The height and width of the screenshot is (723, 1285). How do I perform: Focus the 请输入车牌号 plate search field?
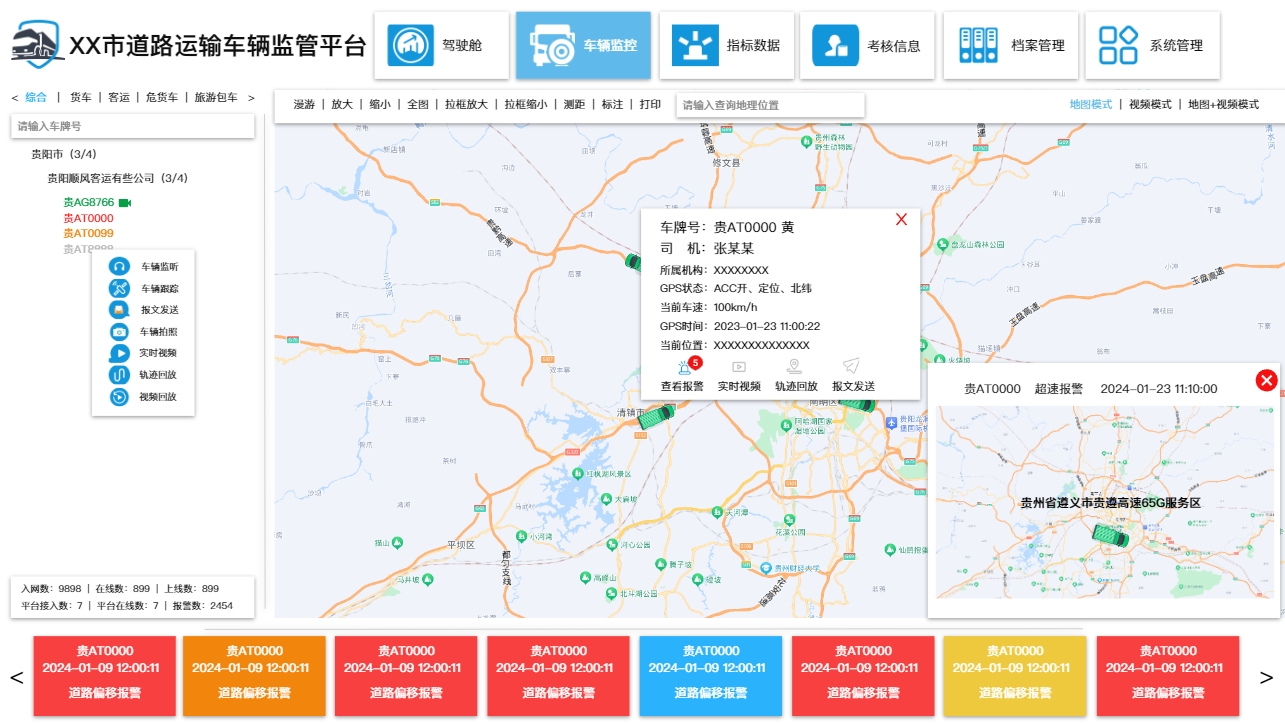[x=132, y=126]
